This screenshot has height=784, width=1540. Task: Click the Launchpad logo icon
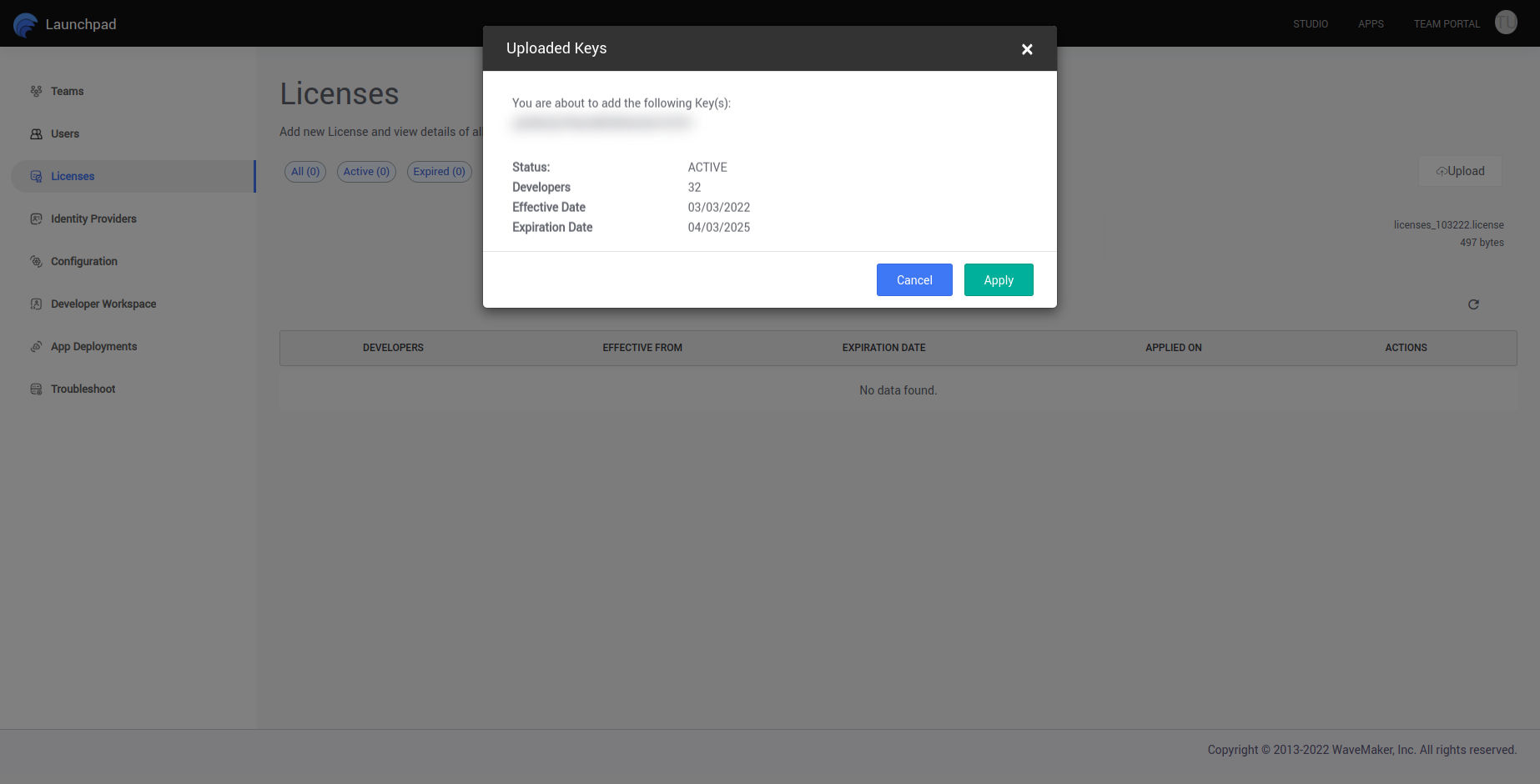click(25, 24)
